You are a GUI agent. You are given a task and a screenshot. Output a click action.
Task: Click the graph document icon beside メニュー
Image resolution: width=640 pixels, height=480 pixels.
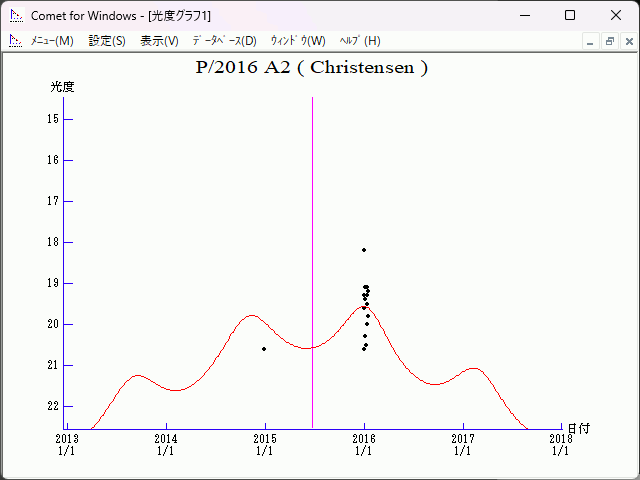click(x=15, y=41)
